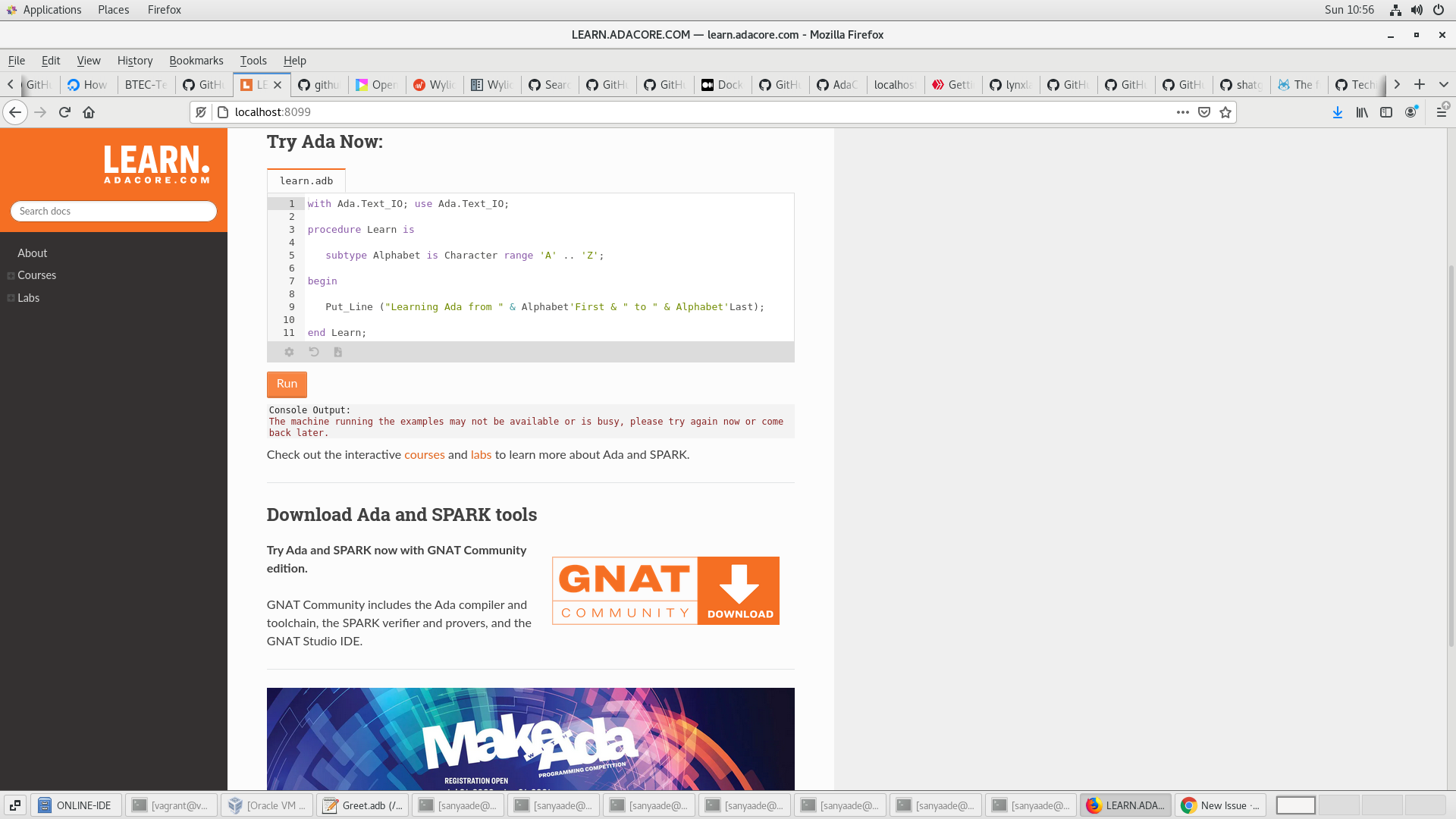Expand the Labs sidebar section
Image resolution: width=1456 pixels, height=819 pixels.
(11, 297)
